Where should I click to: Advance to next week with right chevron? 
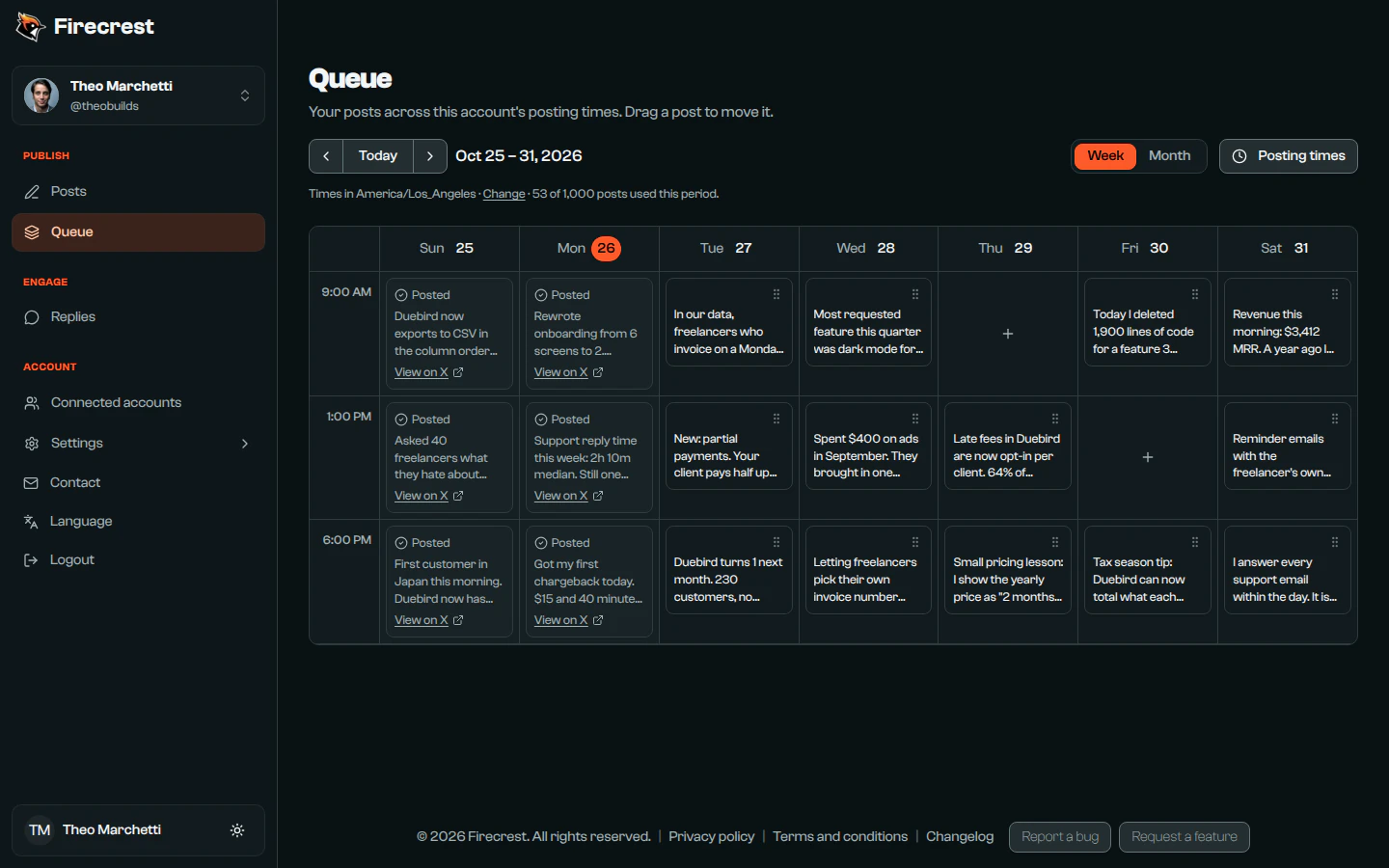tap(430, 156)
